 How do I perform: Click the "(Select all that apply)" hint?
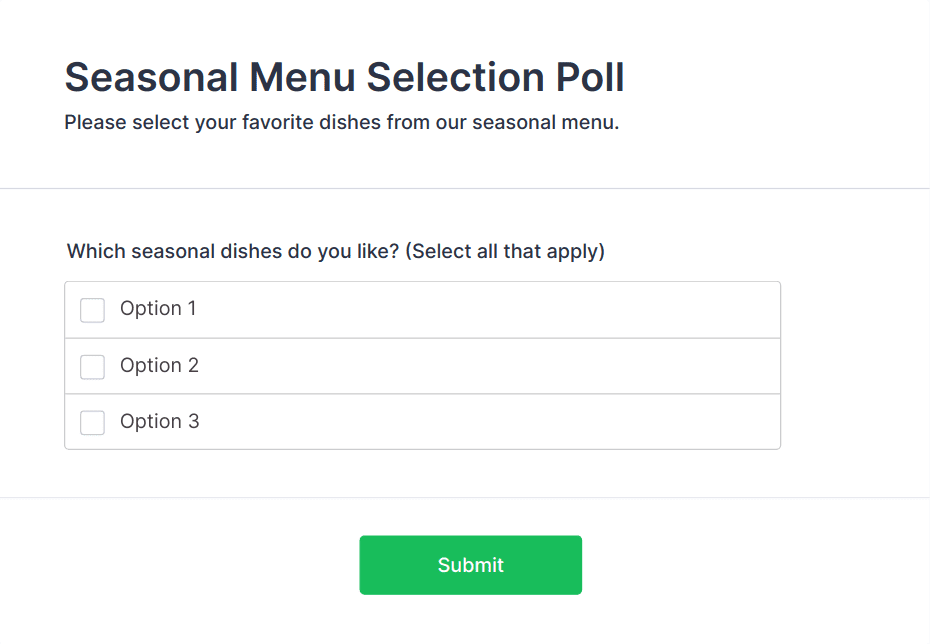click(x=505, y=251)
